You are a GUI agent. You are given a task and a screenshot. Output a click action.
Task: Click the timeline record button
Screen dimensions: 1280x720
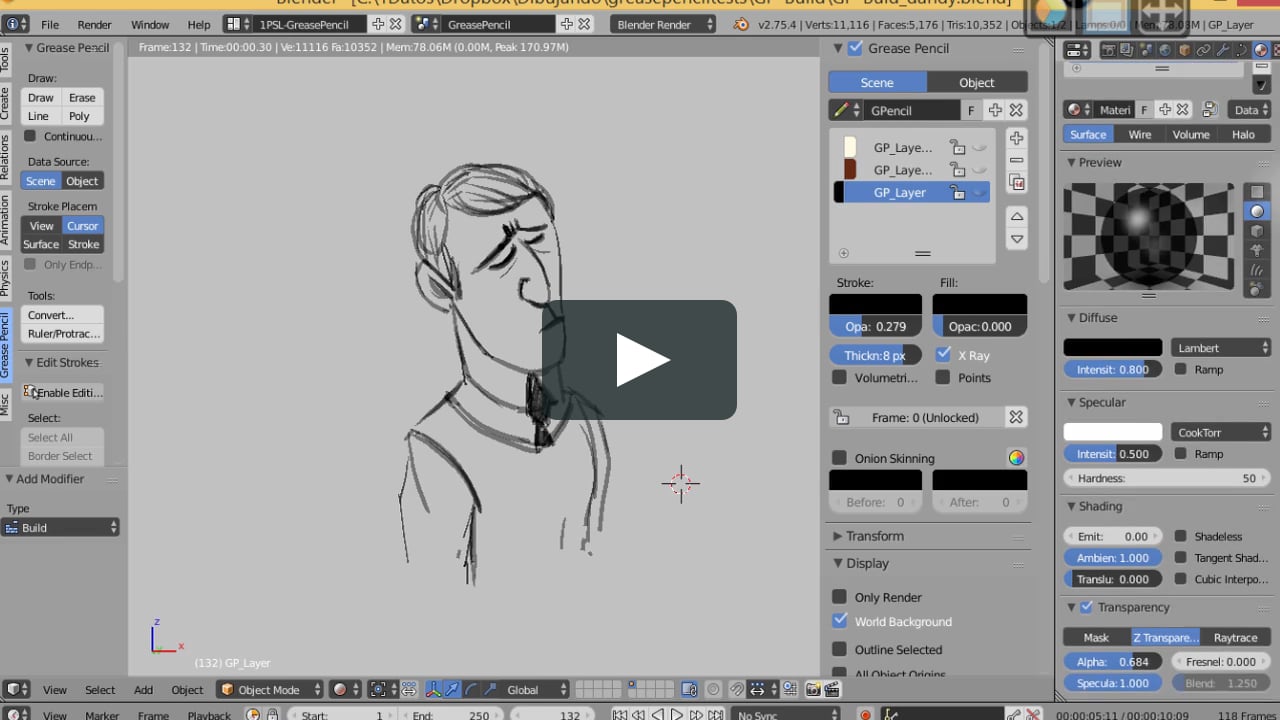click(865, 715)
